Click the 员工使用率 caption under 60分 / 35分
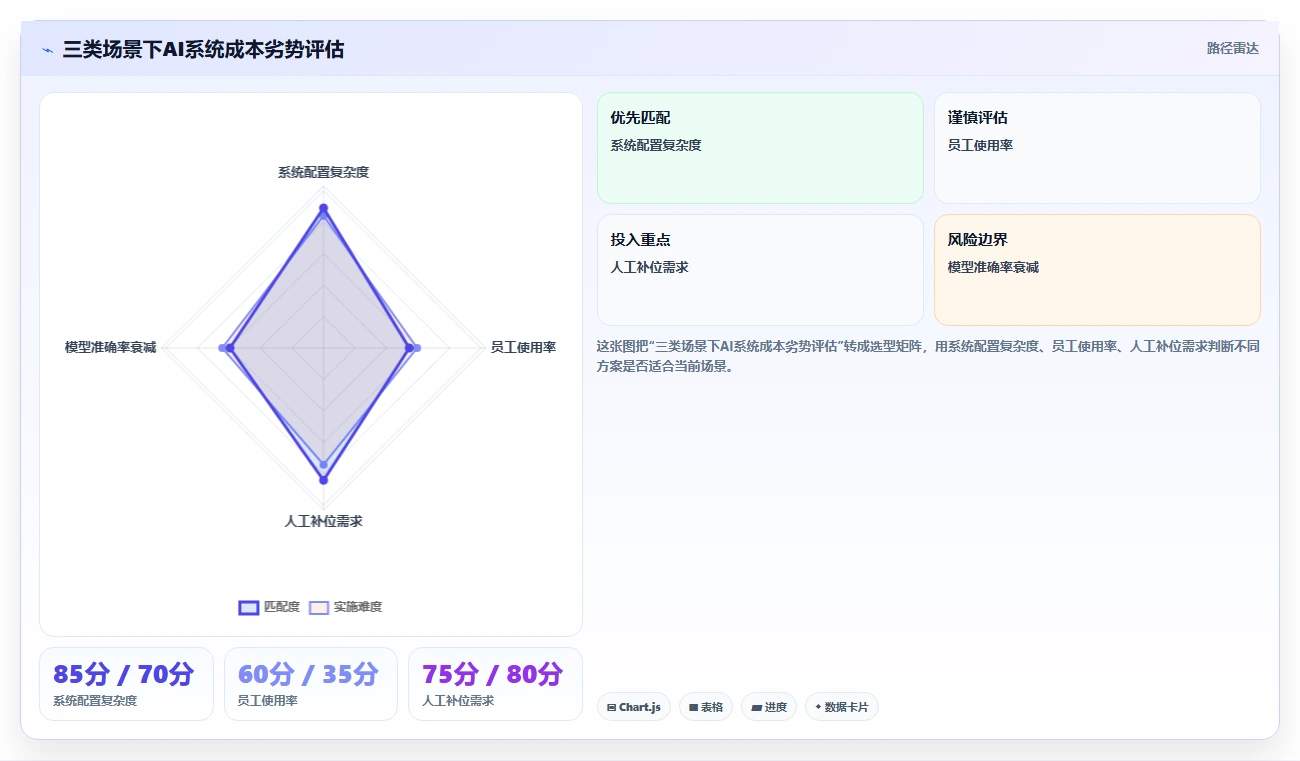The image size is (1300, 761). (x=267, y=701)
